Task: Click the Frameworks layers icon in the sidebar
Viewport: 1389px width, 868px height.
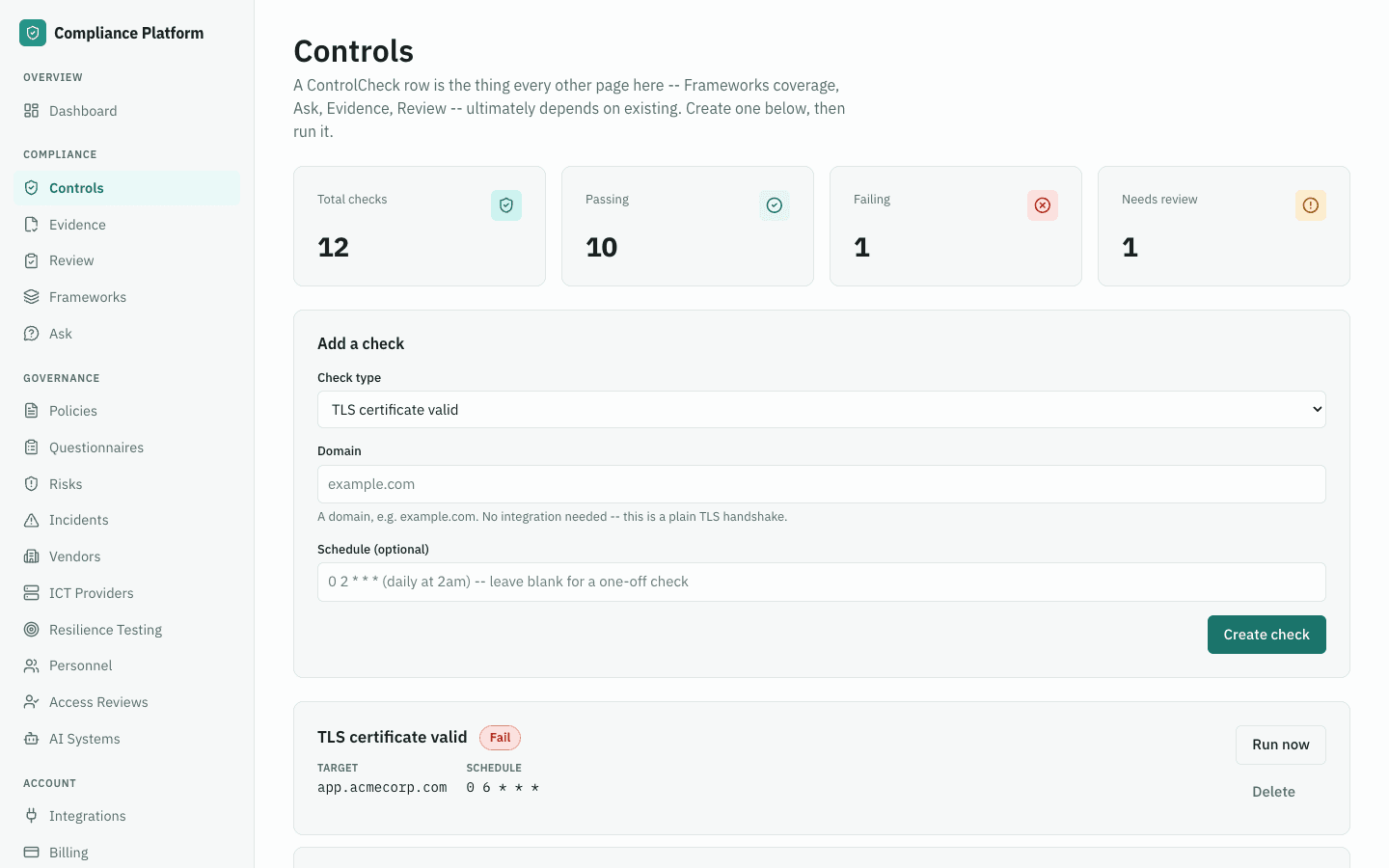Action: coord(32,297)
